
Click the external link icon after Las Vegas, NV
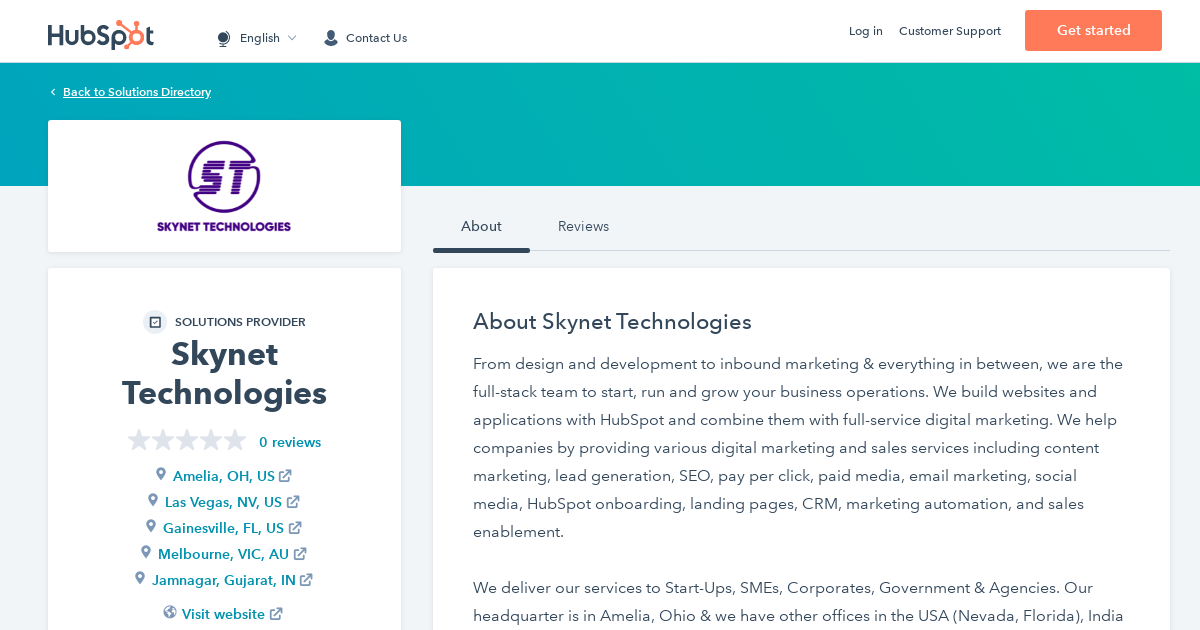293,501
